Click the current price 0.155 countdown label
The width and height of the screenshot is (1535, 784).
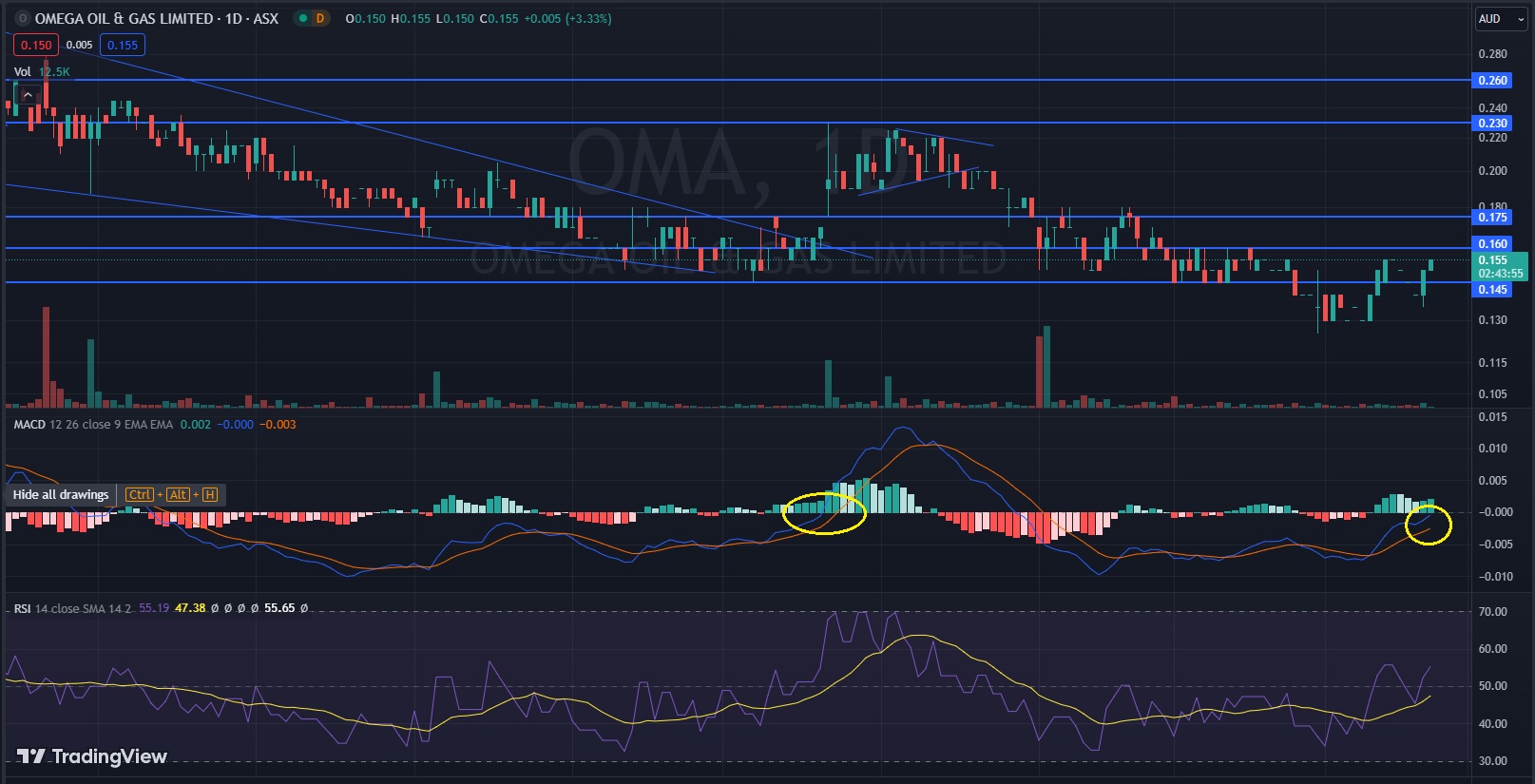[1500, 266]
